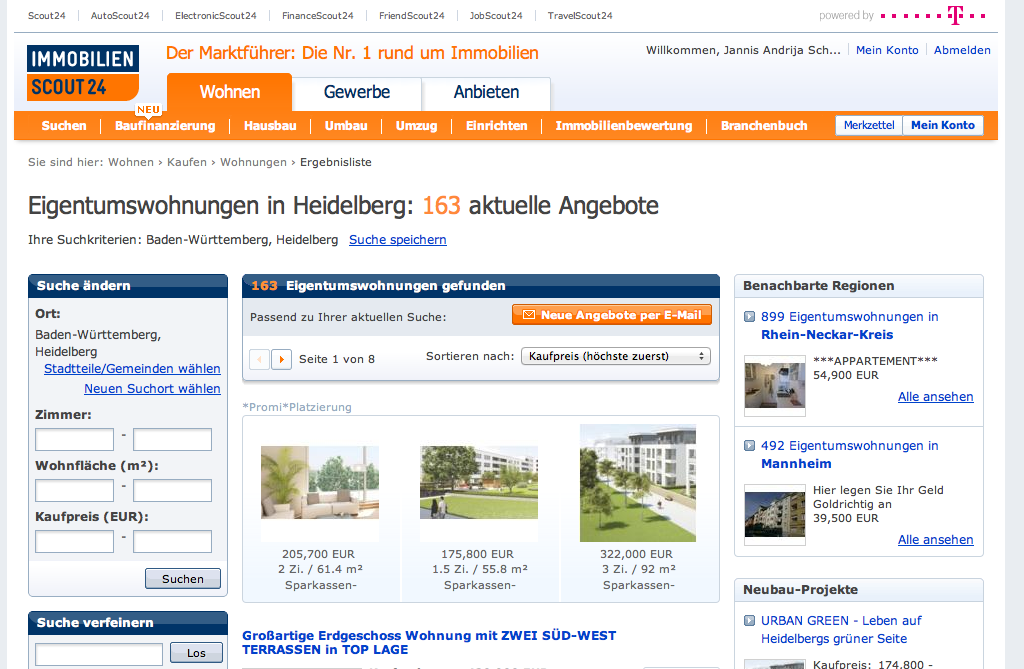Click the Suchen button in Suche ändern
The height and width of the screenshot is (669, 1024).
[x=183, y=579]
